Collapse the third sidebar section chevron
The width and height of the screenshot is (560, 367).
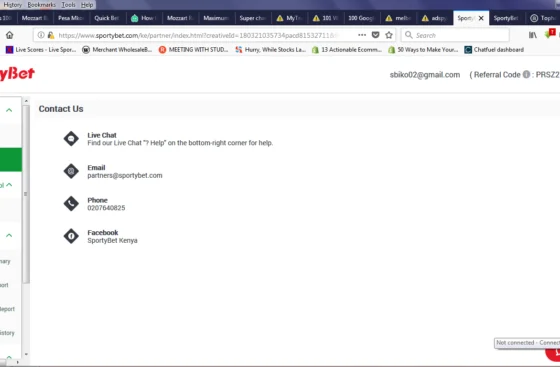(9, 235)
